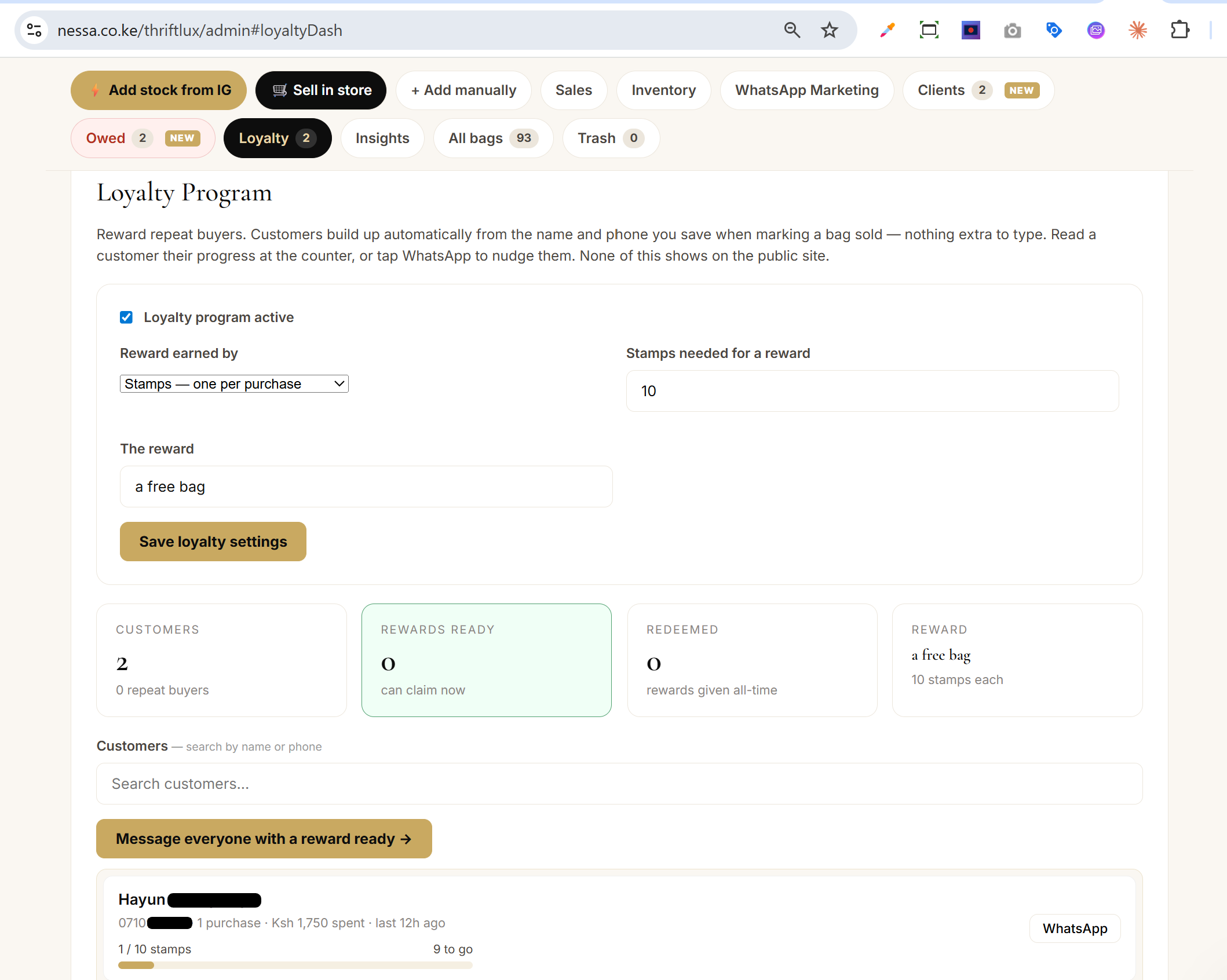Click the zoom magnifier icon in address bar
The height and width of the screenshot is (980, 1227).
(792, 30)
